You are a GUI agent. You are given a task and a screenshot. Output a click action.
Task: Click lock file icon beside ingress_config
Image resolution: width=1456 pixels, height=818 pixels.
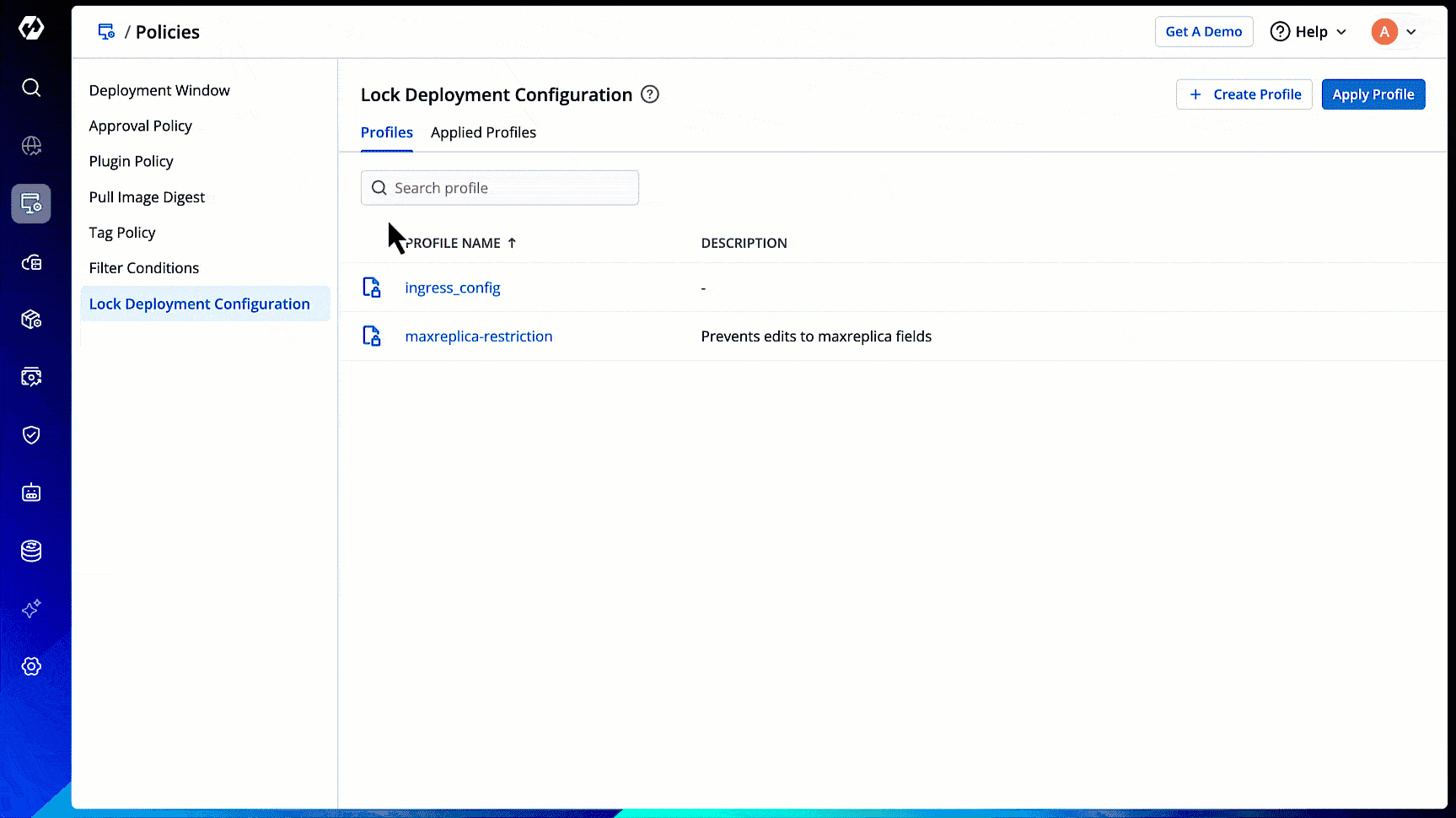coord(371,288)
